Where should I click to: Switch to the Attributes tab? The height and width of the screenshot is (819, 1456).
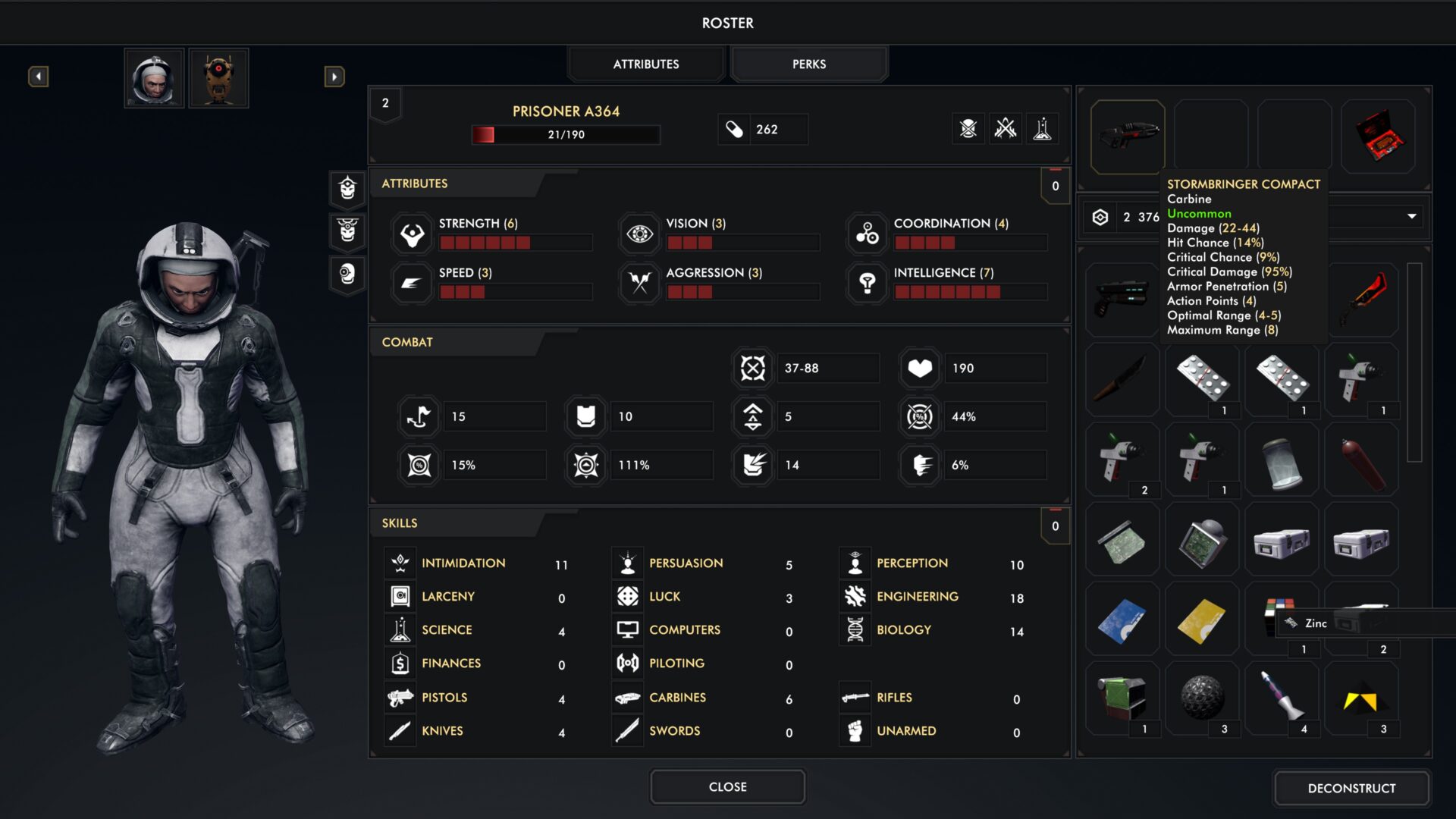pos(645,64)
